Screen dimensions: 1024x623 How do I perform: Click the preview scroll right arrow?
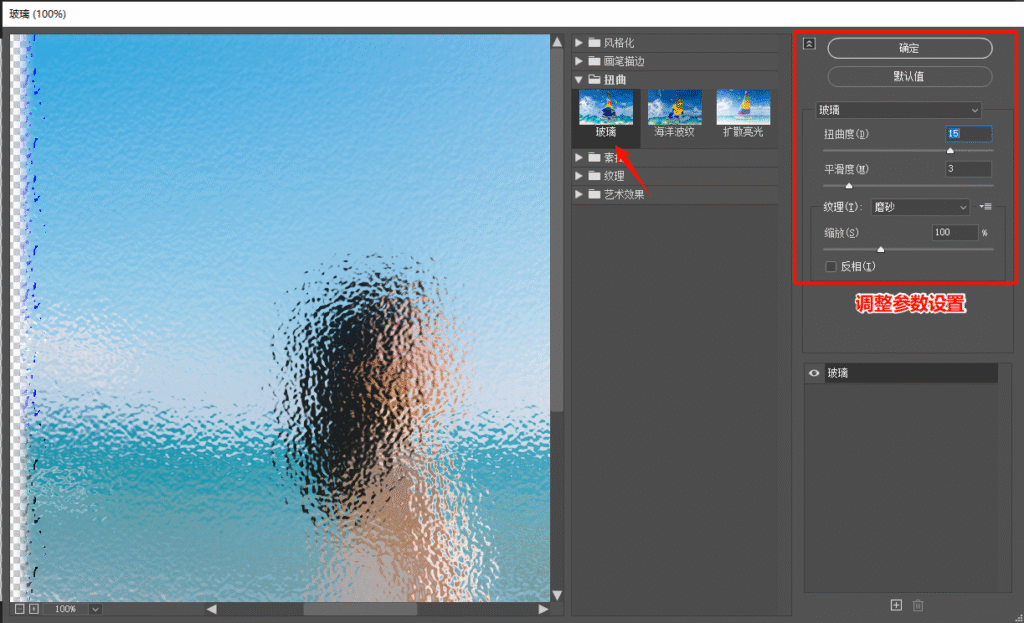(x=543, y=609)
